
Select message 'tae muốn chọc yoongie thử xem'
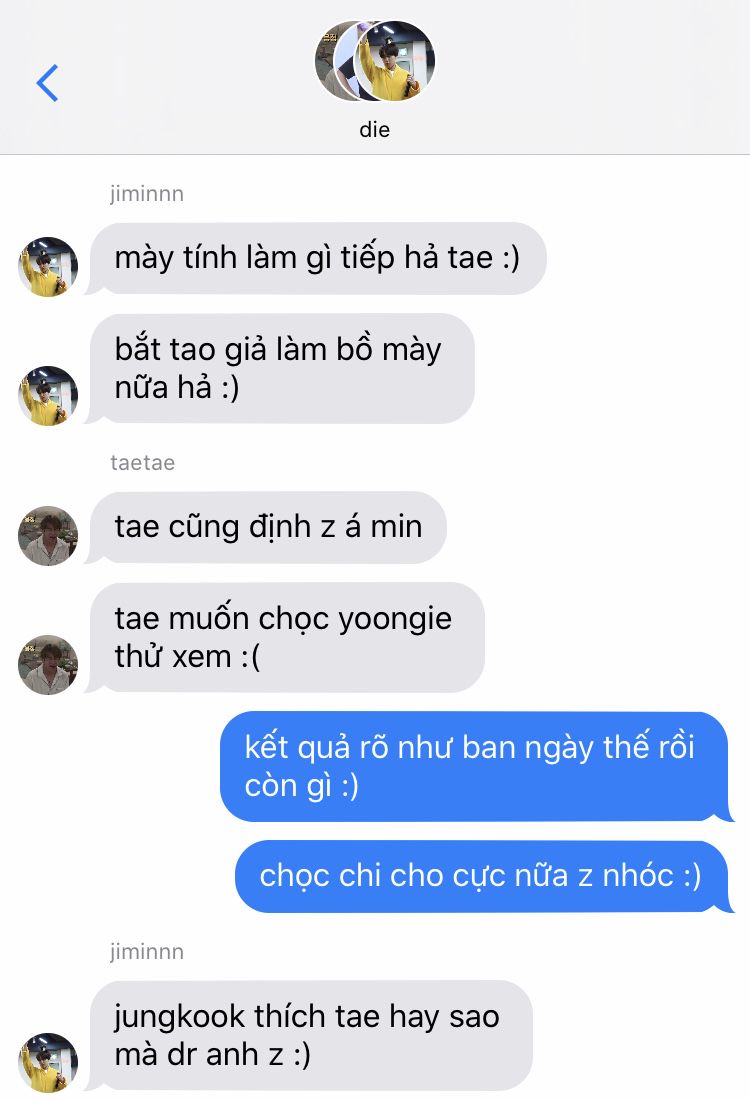coord(284,638)
